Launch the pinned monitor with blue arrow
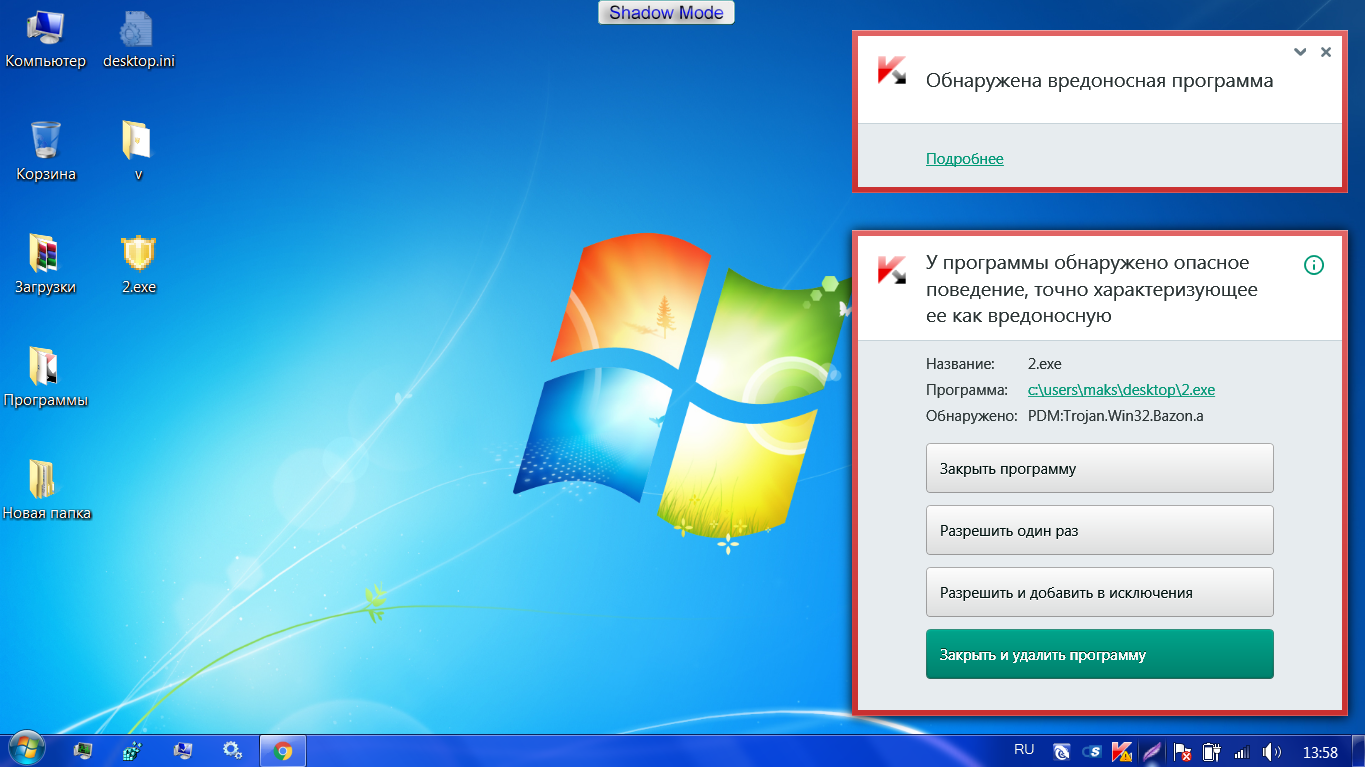 pos(182,750)
